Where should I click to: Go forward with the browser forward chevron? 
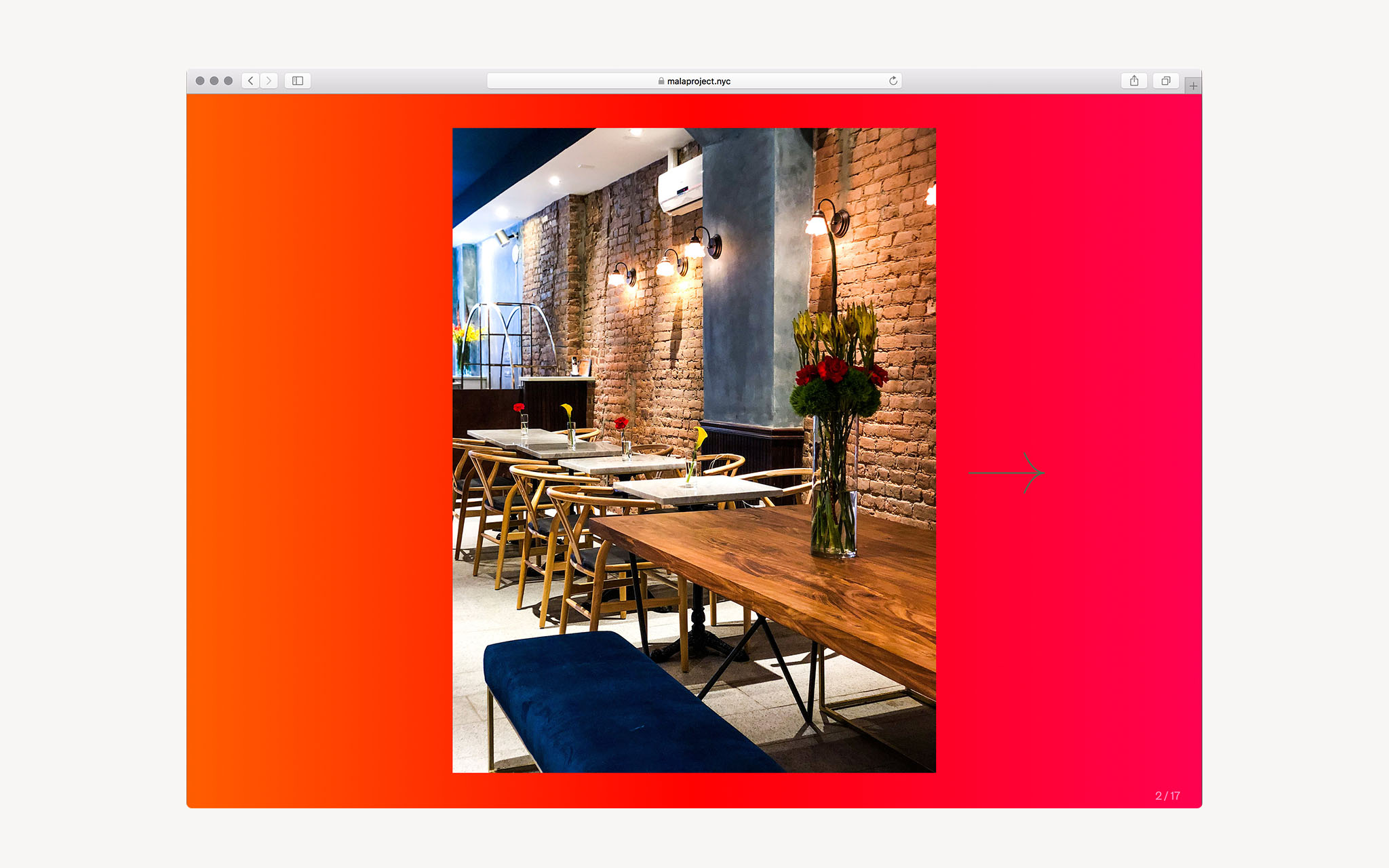pos(269,81)
